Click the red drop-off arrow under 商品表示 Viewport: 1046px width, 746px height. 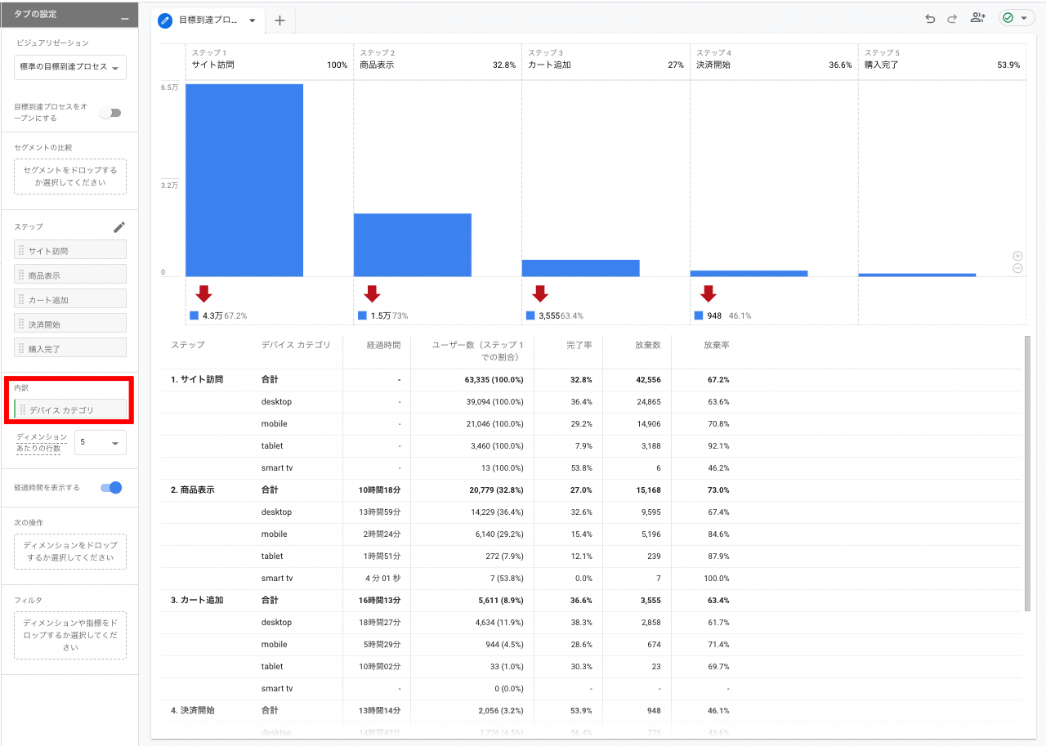(x=372, y=294)
